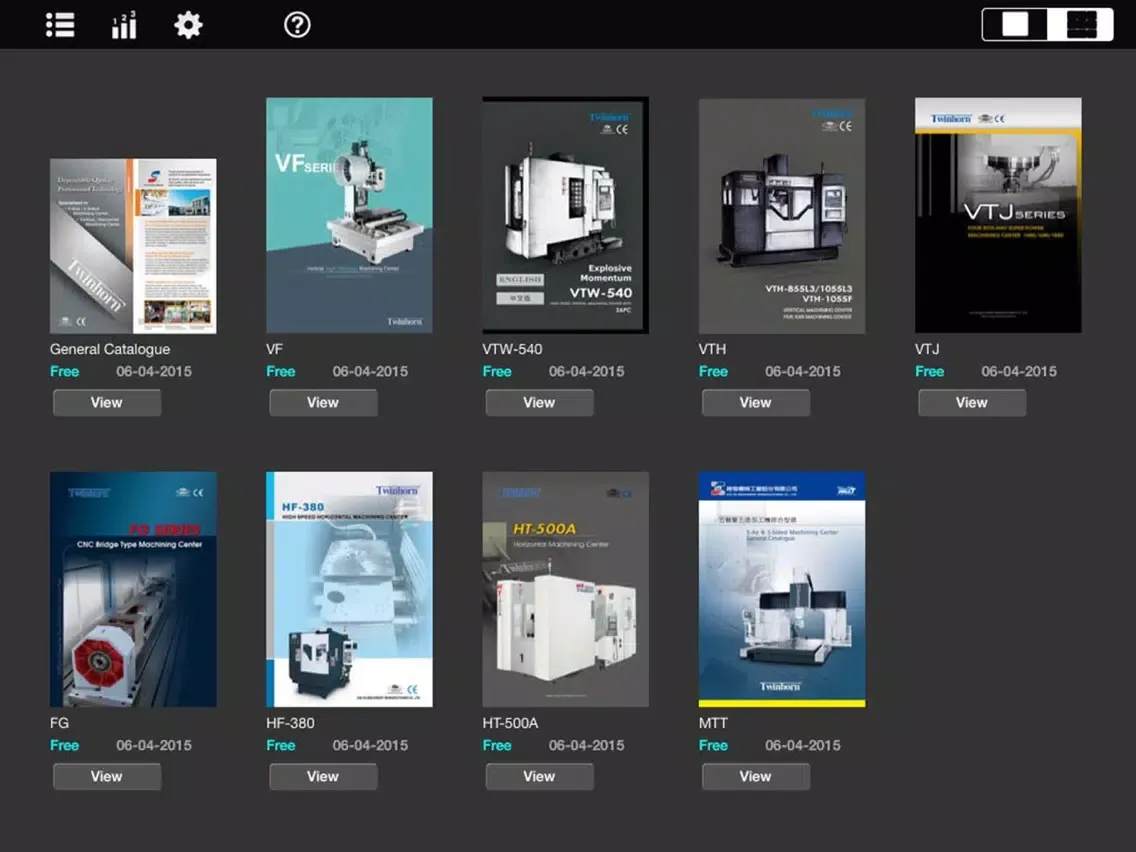Click the "Free" label under MTT
Viewport: 1136px width, 852px height.
[713, 746]
